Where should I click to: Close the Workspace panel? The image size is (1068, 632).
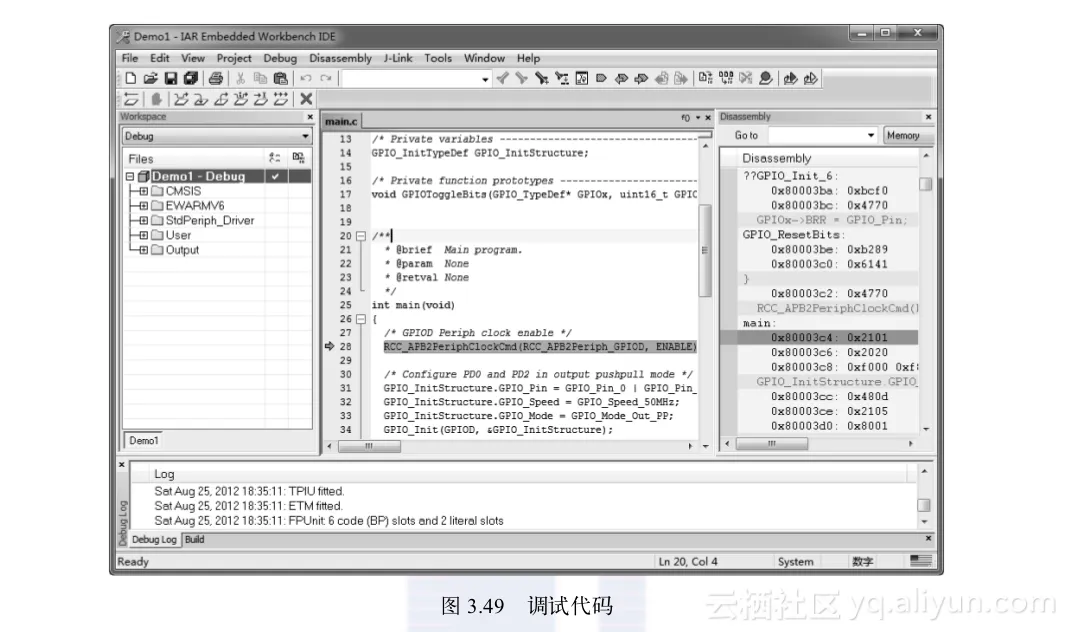(x=311, y=117)
